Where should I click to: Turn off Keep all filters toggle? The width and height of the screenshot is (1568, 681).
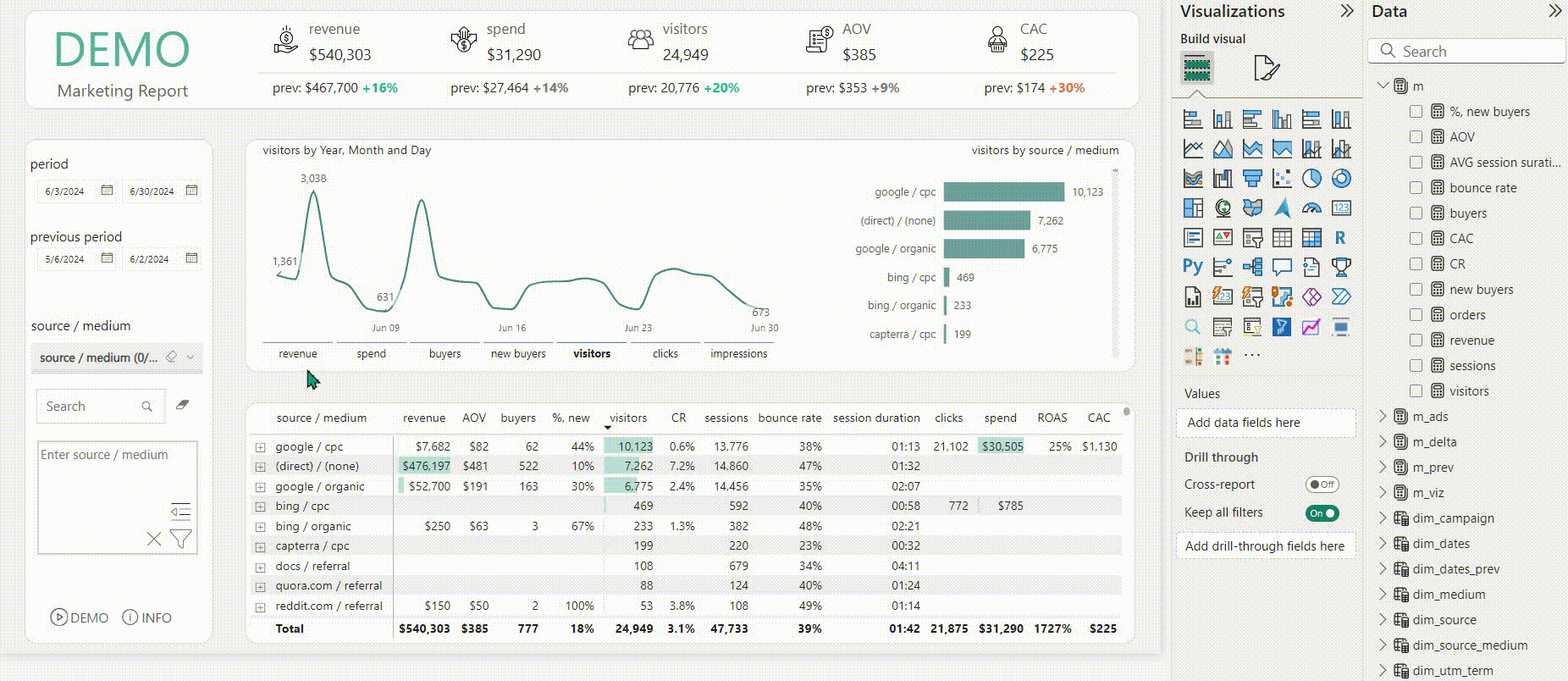tap(1322, 513)
